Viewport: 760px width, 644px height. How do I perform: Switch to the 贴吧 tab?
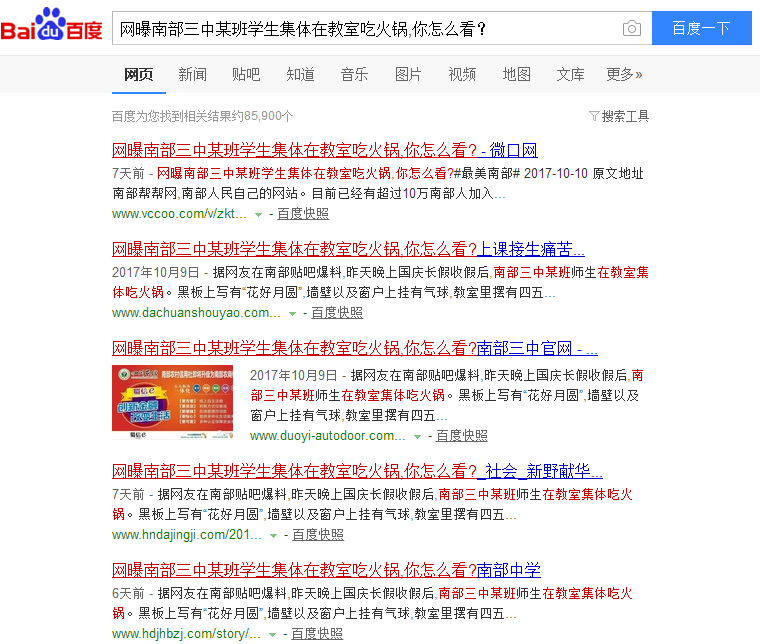pyautogui.click(x=246, y=74)
